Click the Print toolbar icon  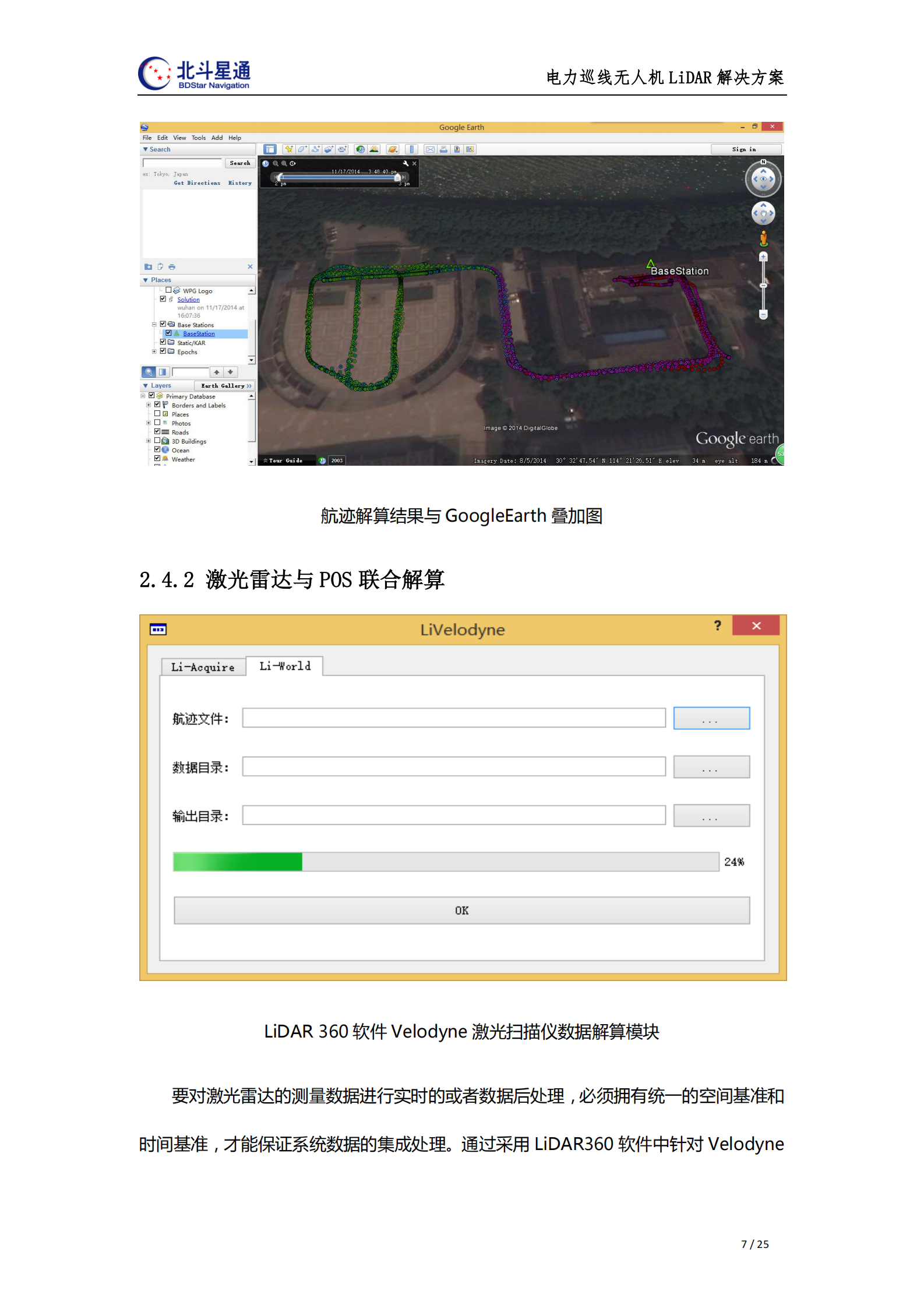pos(443,149)
